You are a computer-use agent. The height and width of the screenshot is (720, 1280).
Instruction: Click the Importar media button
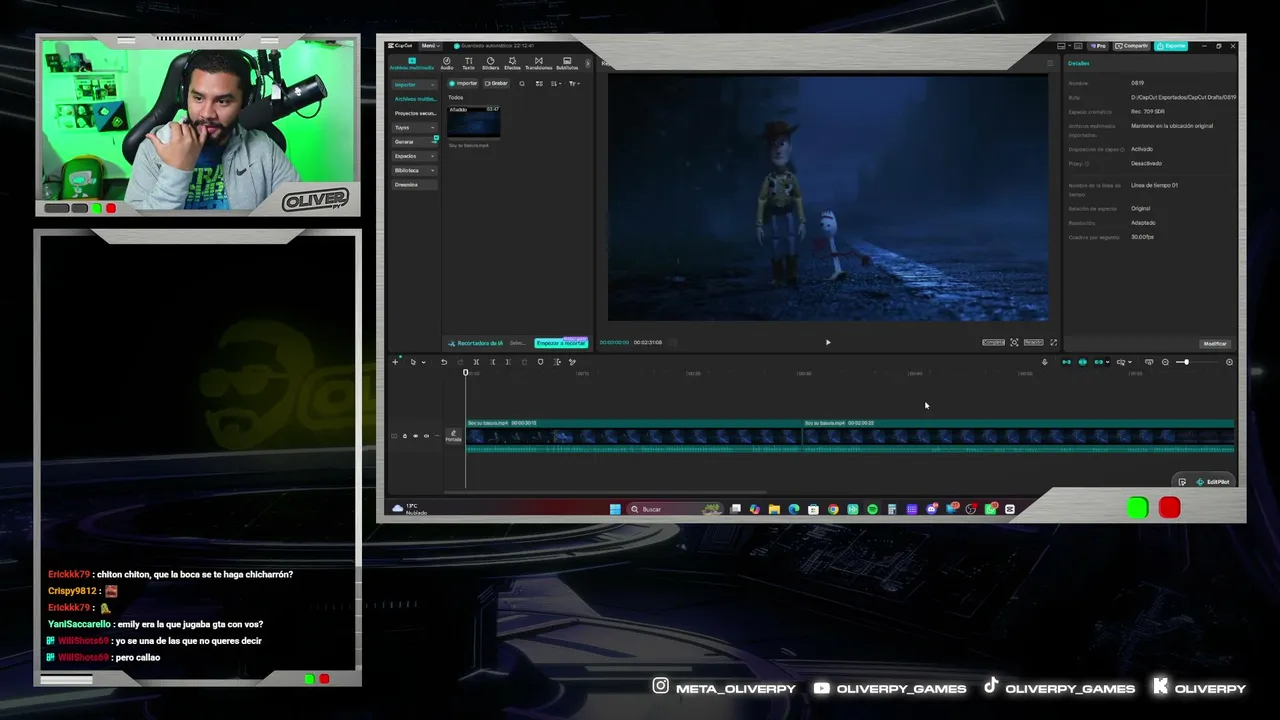coord(464,83)
